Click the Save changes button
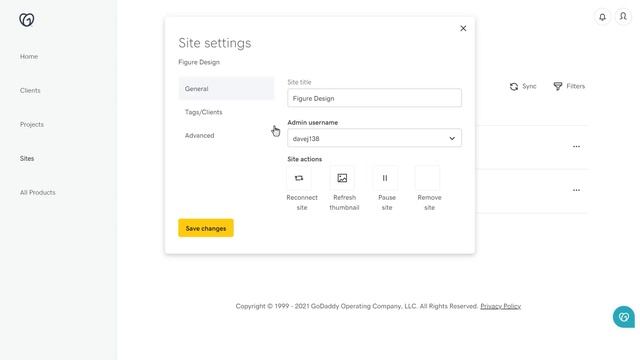This screenshot has height=360, width=640. [x=206, y=228]
